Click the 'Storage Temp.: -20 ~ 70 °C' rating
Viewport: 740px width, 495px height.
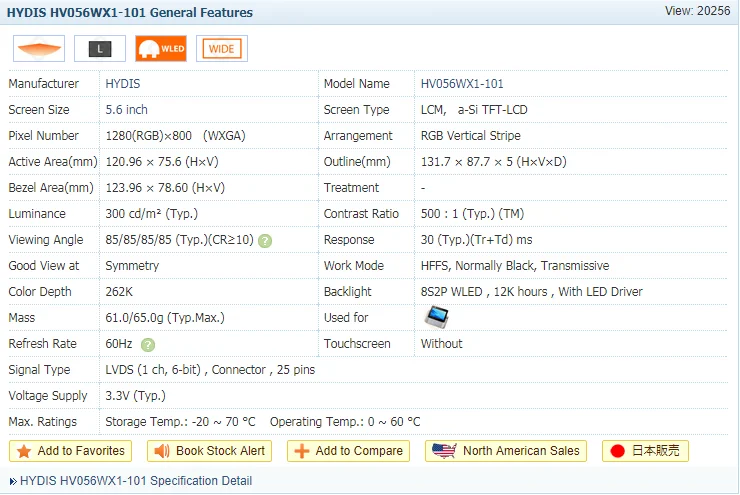click(x=180, y=421)
